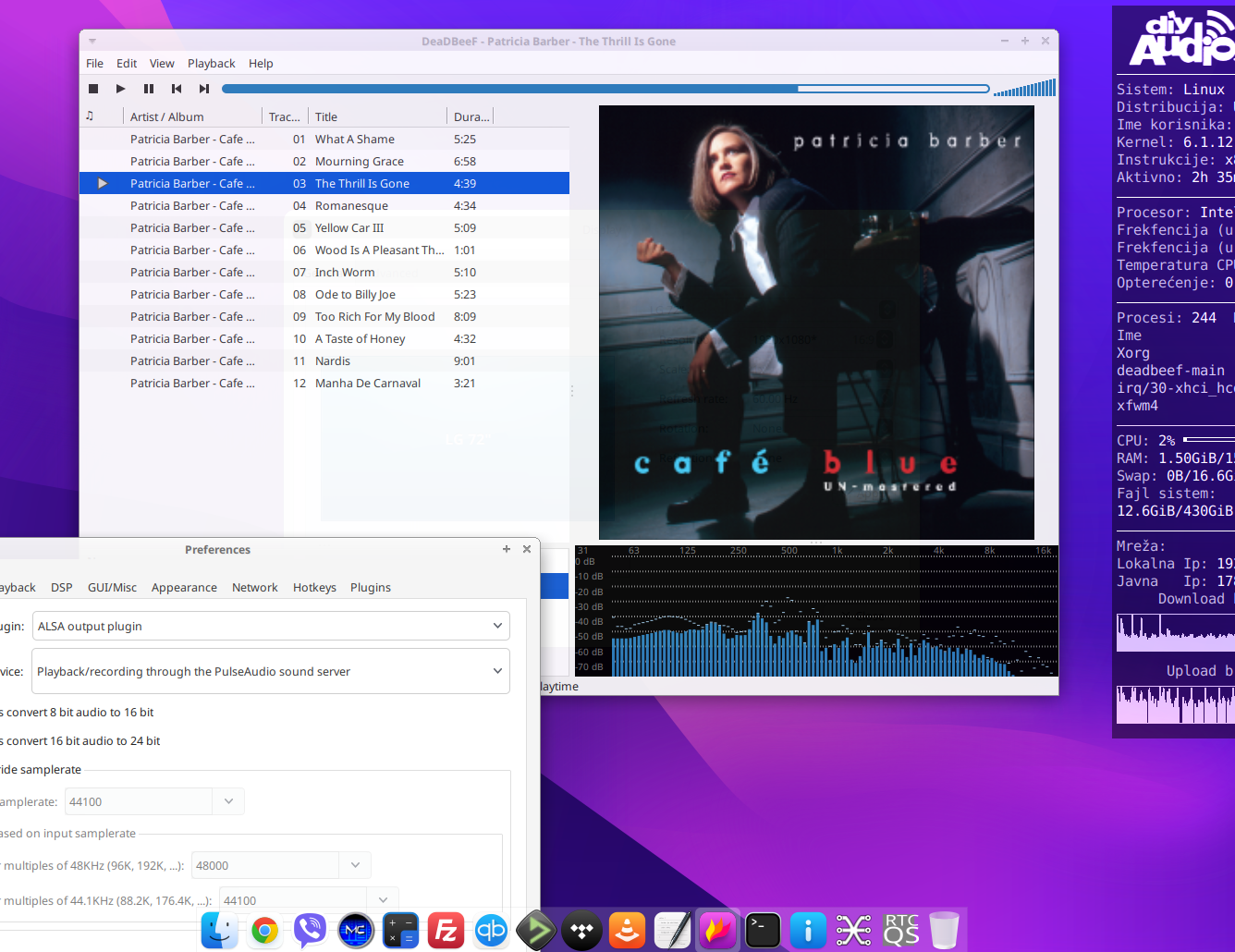Switch to the DSP tab in Preferences
The image size is (1235, 952).
(x=62, y=588)
